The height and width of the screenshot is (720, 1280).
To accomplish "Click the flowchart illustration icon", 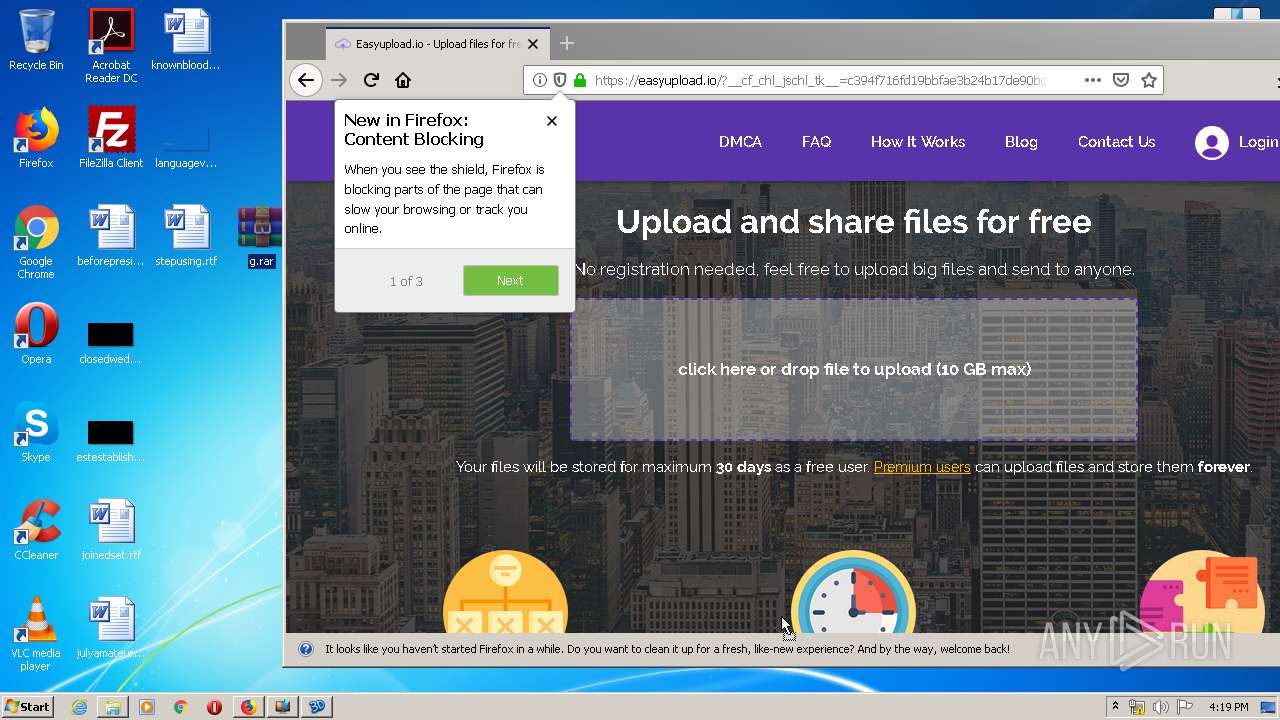I will [x=505, y=593].
